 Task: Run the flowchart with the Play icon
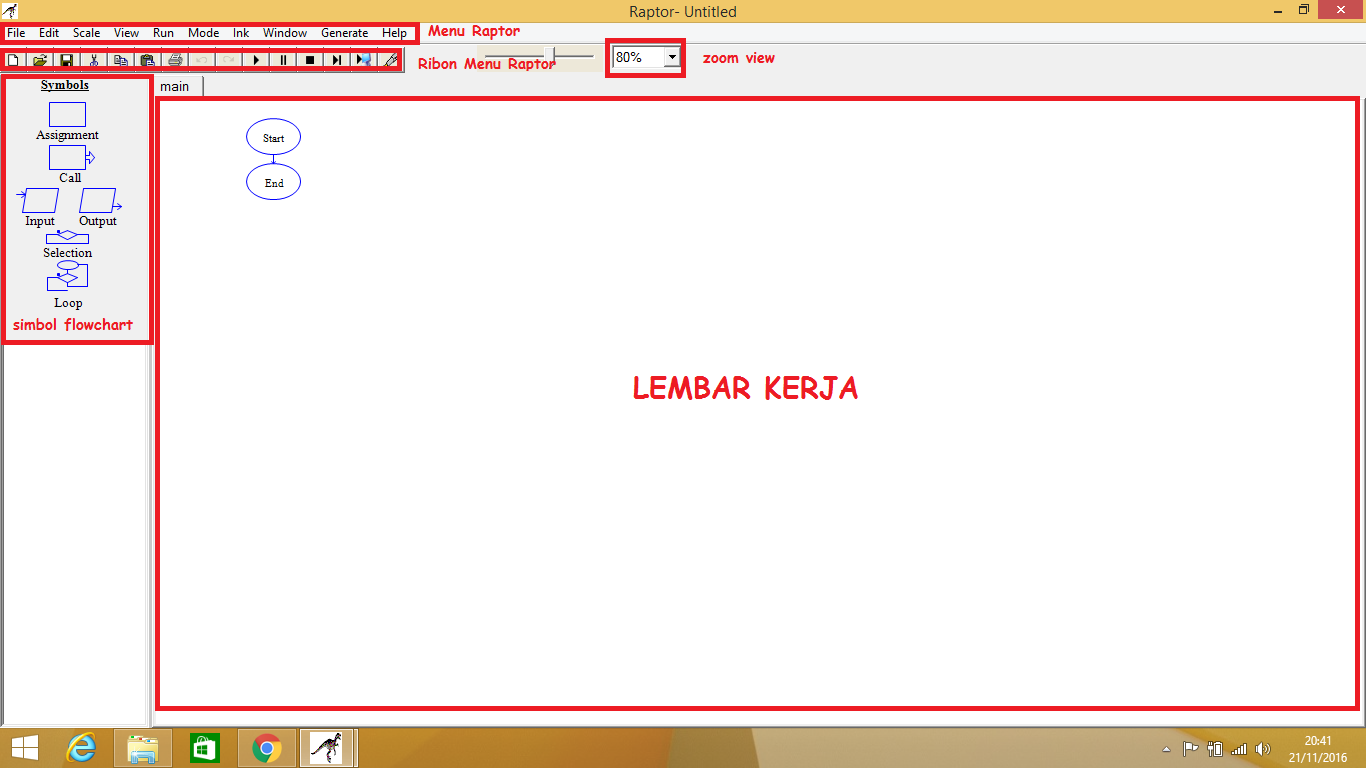(256, 60)
